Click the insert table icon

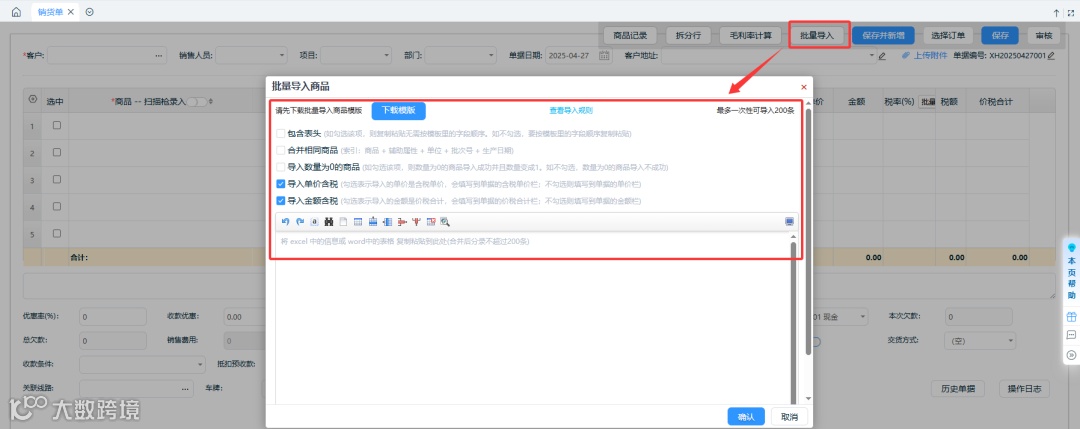357,222
